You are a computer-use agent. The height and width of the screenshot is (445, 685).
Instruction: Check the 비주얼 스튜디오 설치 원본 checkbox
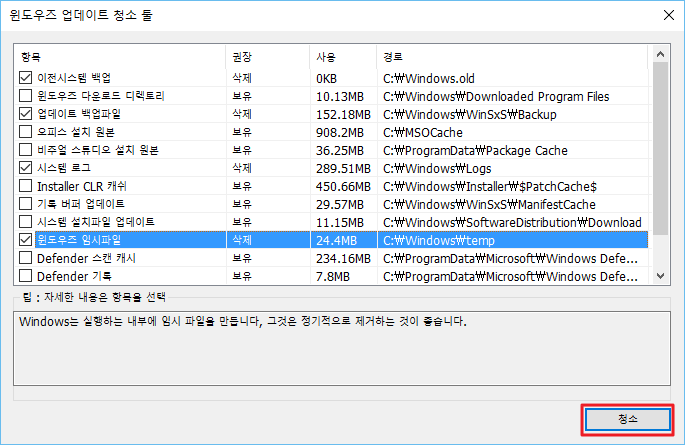(25, 150)
